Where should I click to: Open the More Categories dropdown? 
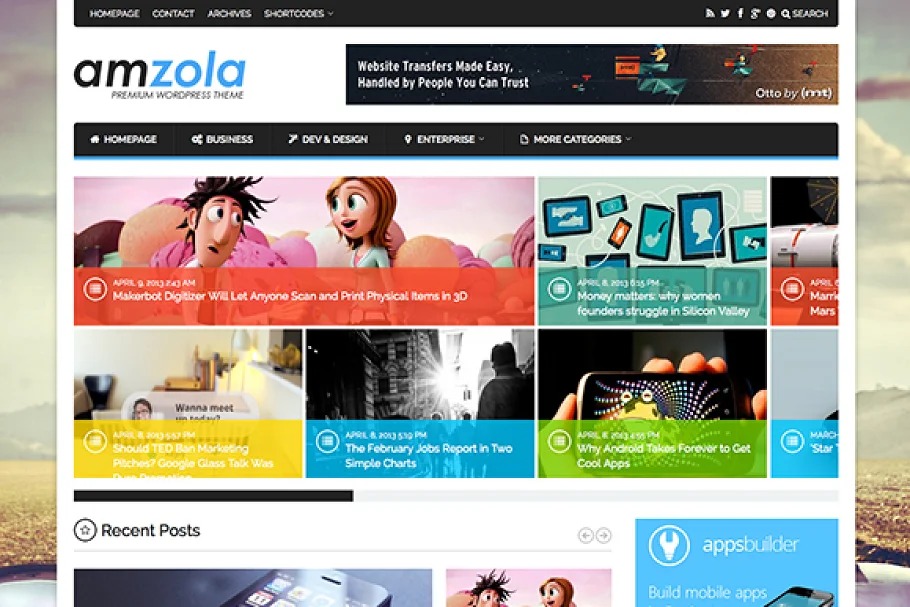[575, 139]
